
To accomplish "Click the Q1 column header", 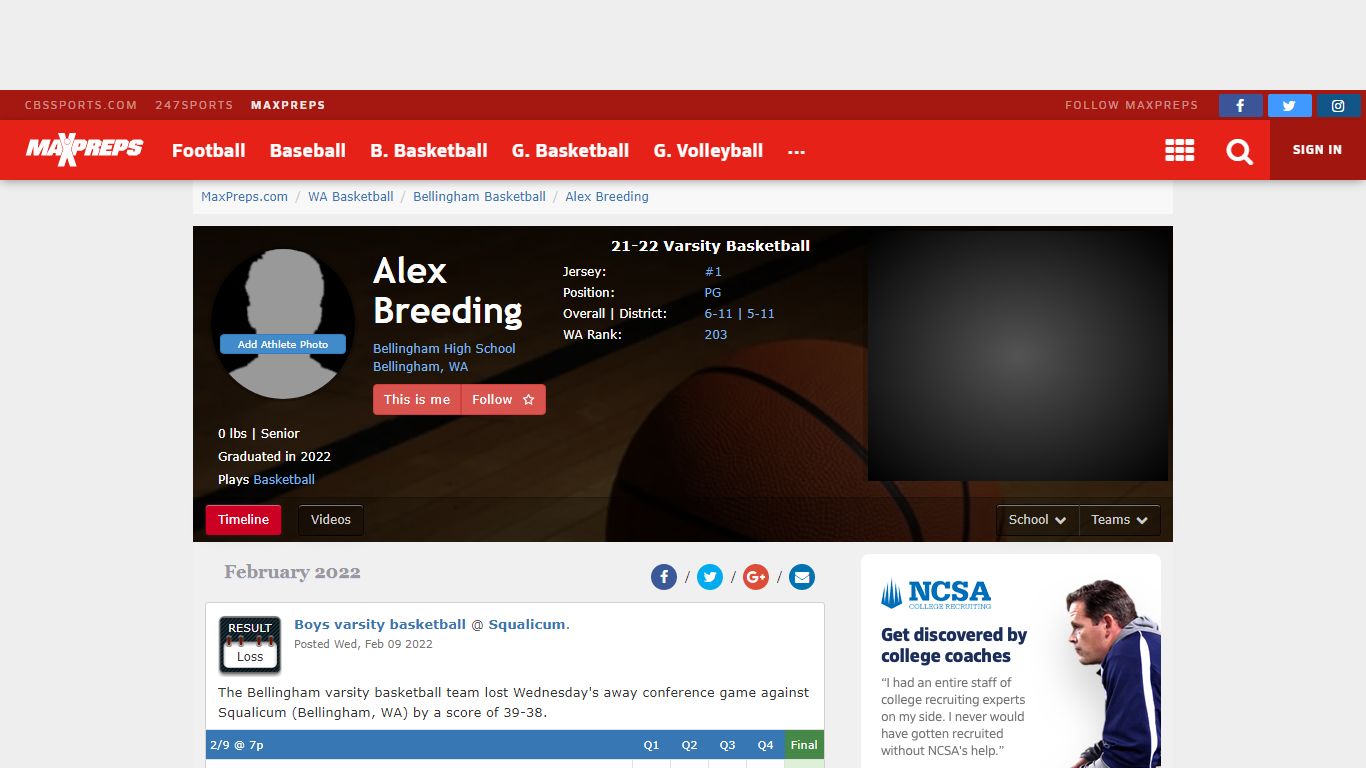I will click(652, 745).
